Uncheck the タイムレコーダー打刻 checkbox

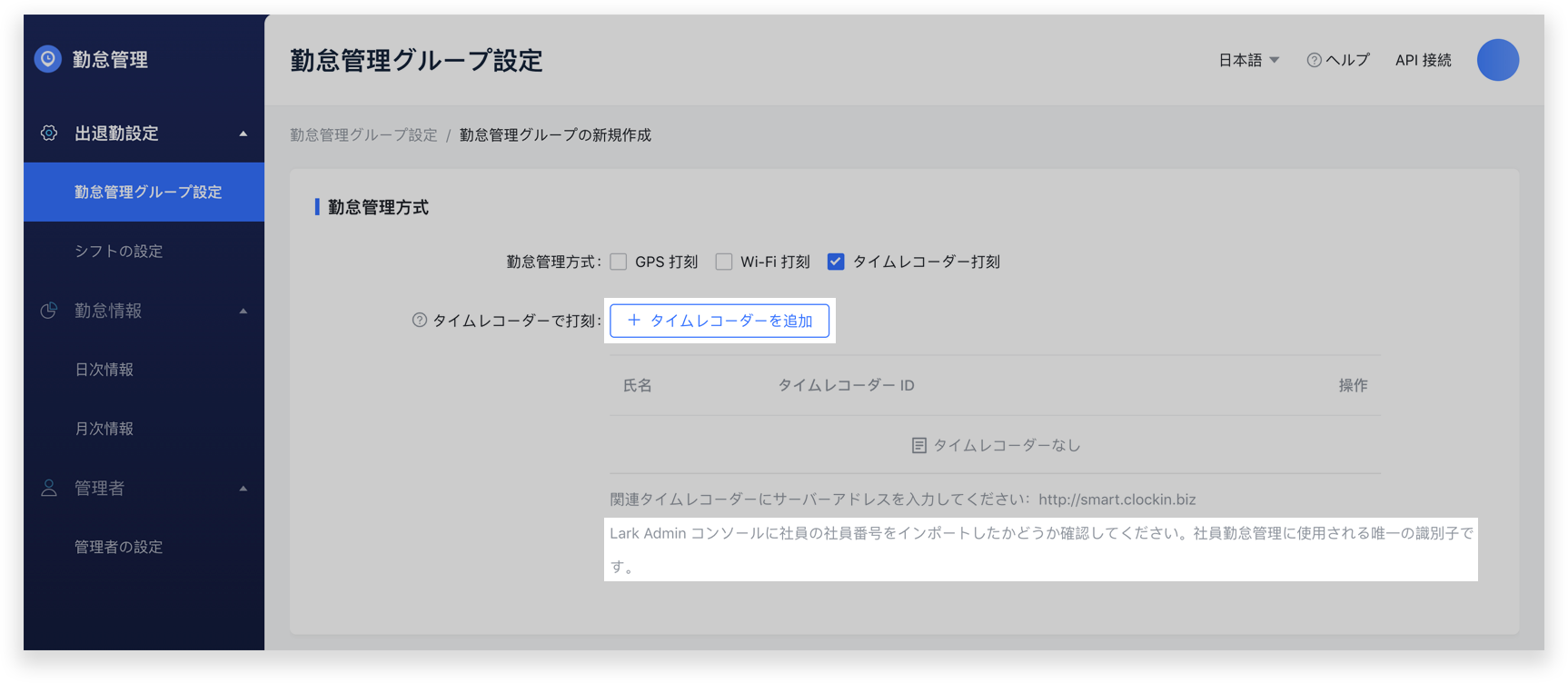coord(836,262)
